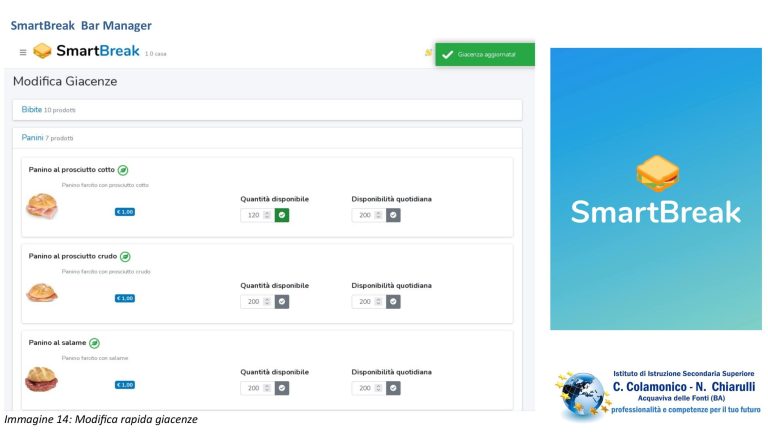Image resolution: width=768 pixels, height=432 pixels.
Task: Open the salame sandwich thumbnail
Action: point(41,379)
